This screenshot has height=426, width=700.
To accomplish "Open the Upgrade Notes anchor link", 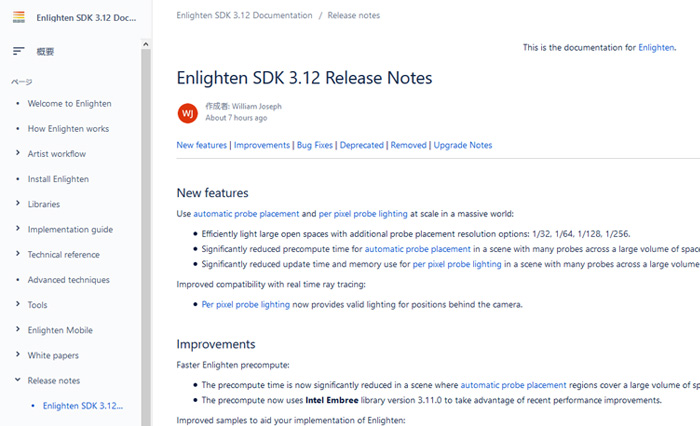I will tap(462, 145).
